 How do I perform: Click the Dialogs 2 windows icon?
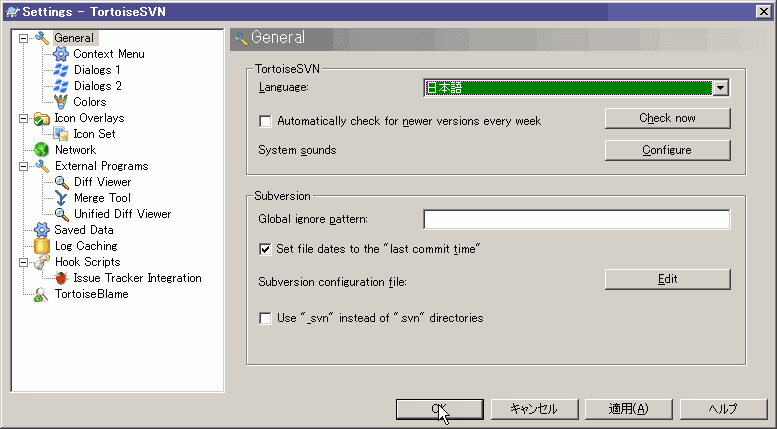pos(60,86)
